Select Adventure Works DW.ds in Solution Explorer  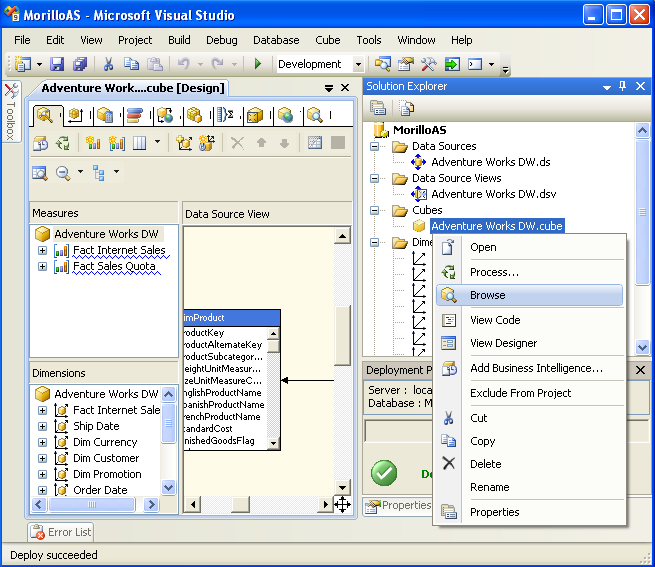(x=490, y=162)
